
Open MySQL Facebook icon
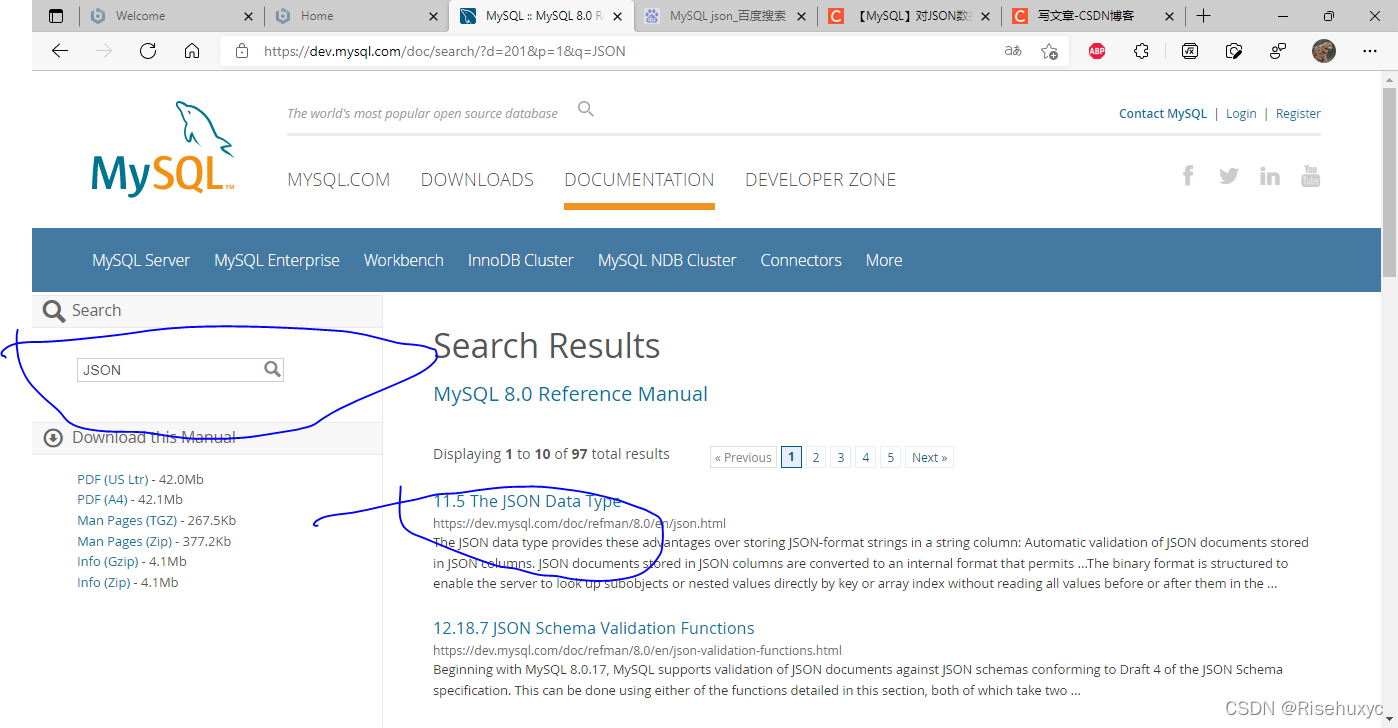[1188, 176]
